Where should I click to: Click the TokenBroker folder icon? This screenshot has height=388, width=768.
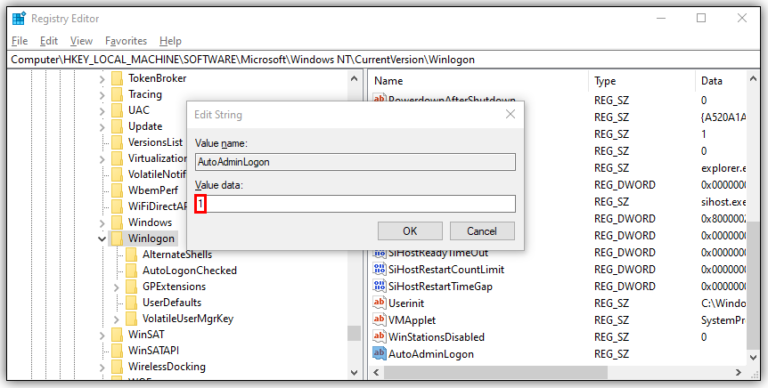(117, 78)
